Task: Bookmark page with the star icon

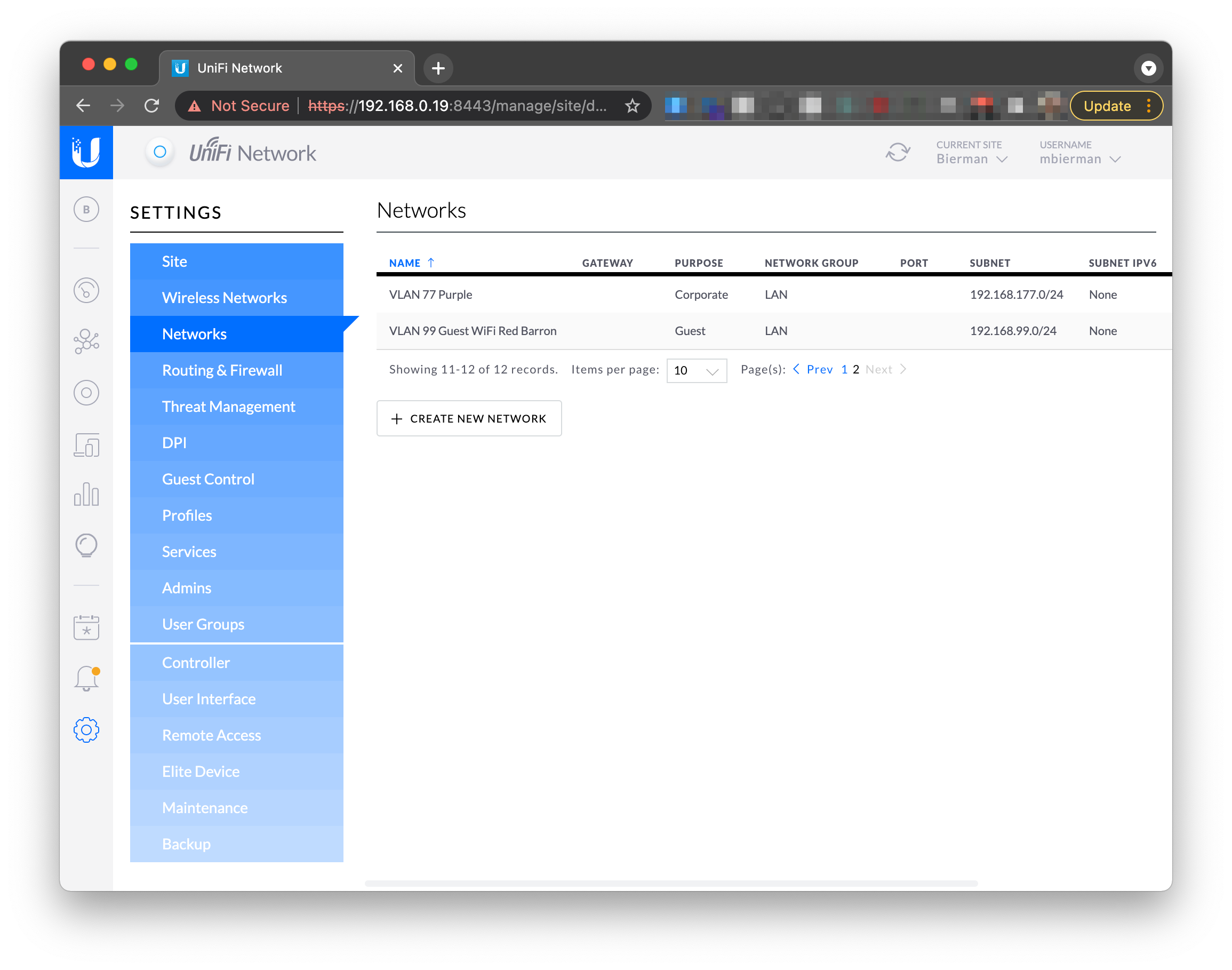Action: point(632,106)
